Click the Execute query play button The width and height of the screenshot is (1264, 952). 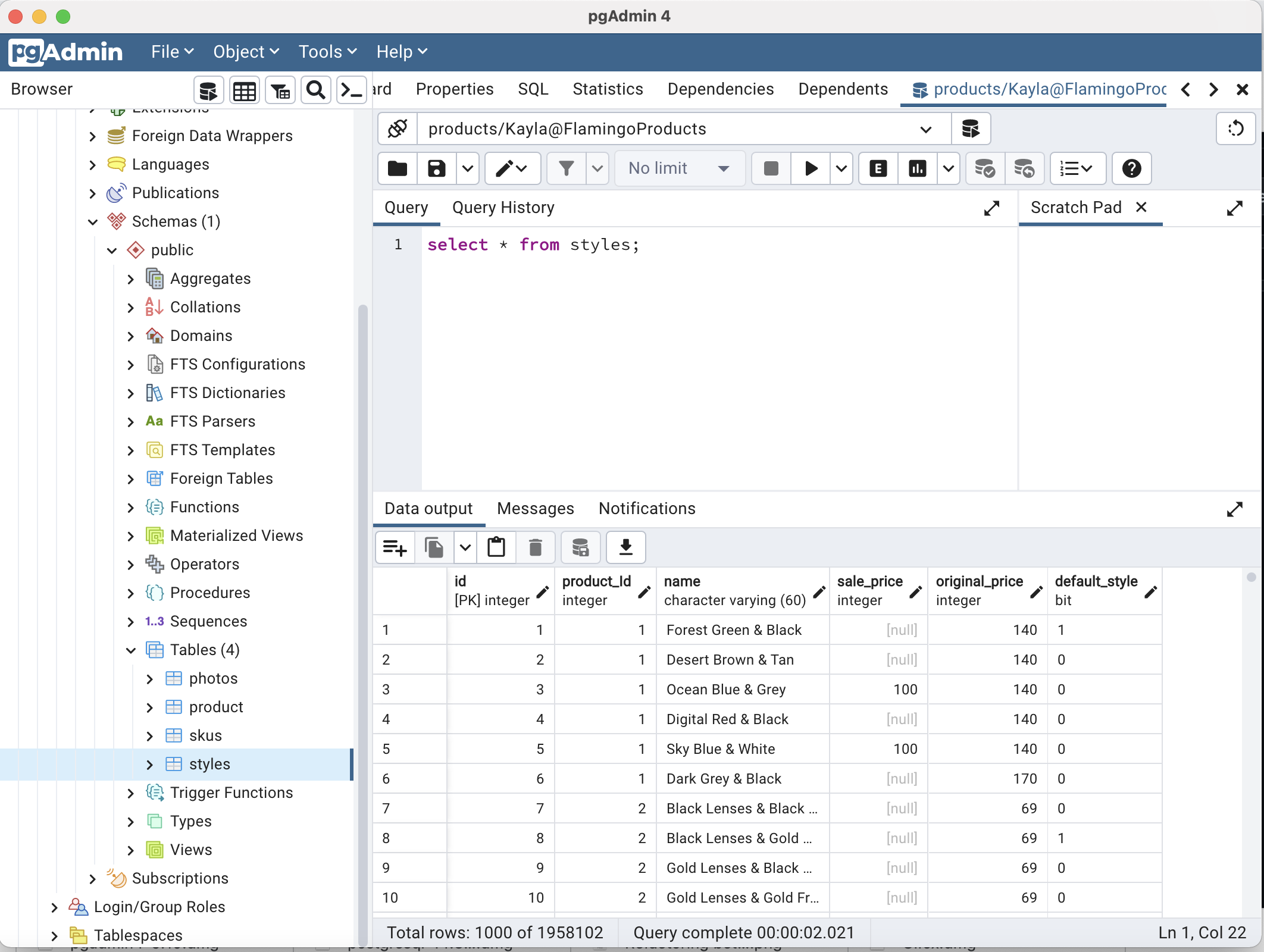(x=811, y=168)
